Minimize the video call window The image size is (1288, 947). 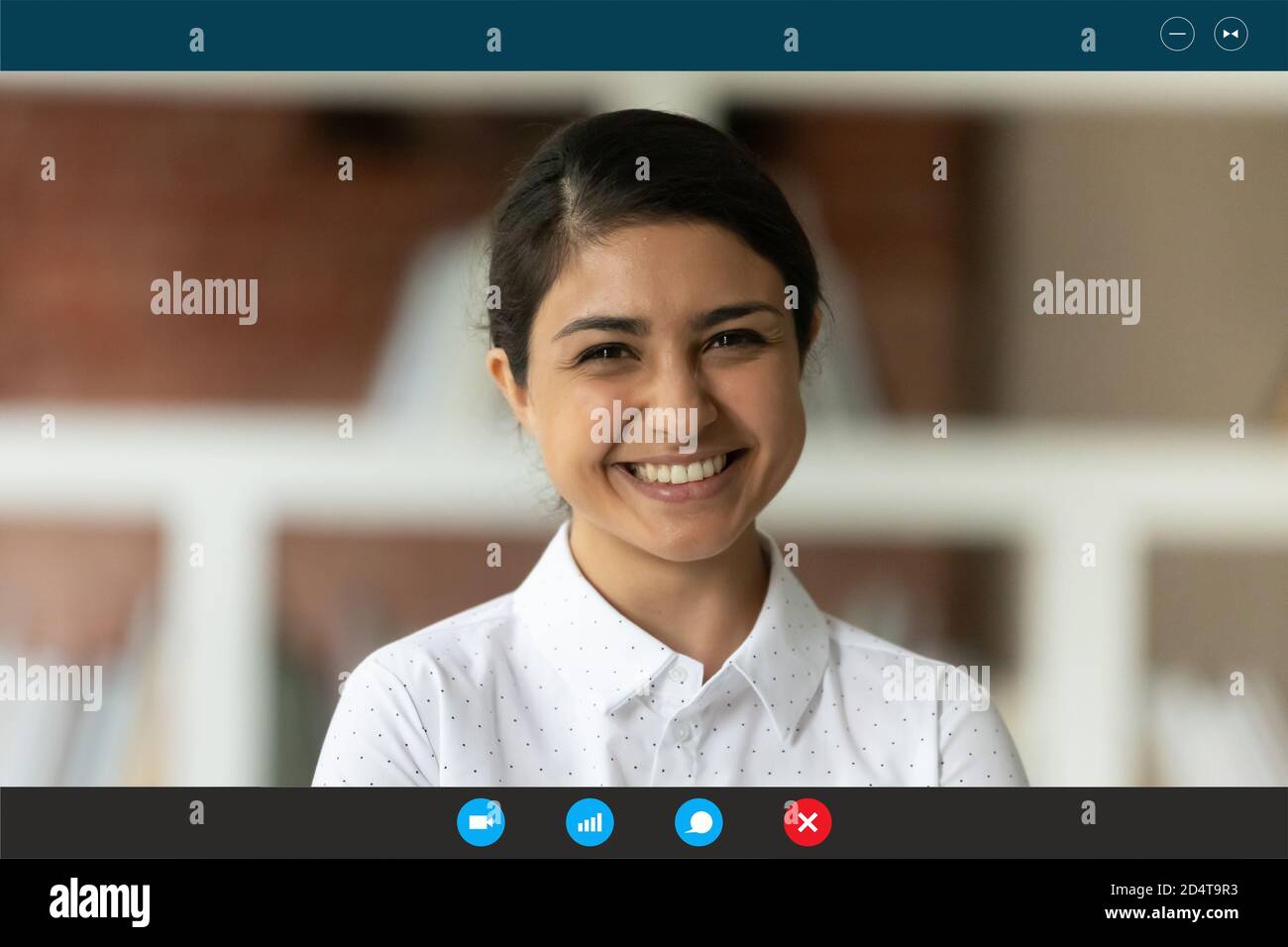pos(1177,34)
